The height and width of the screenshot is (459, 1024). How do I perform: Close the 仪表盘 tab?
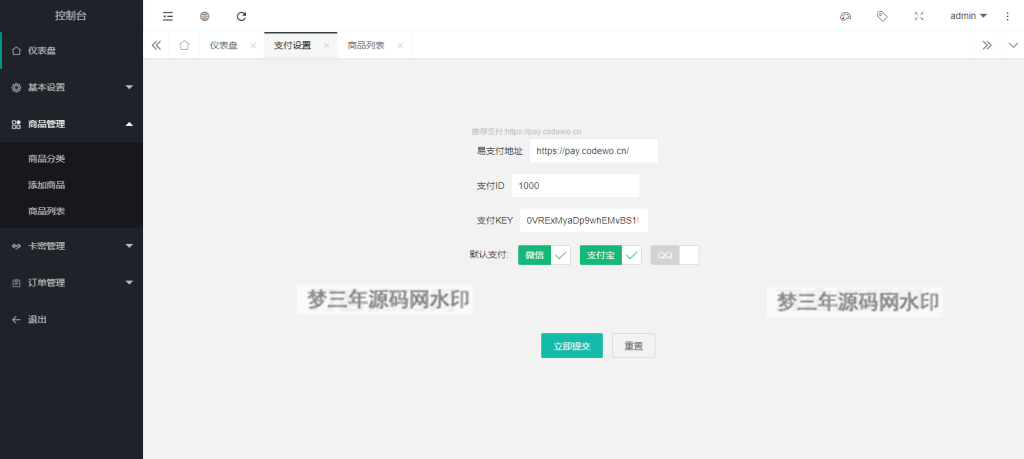coord(253,46)
